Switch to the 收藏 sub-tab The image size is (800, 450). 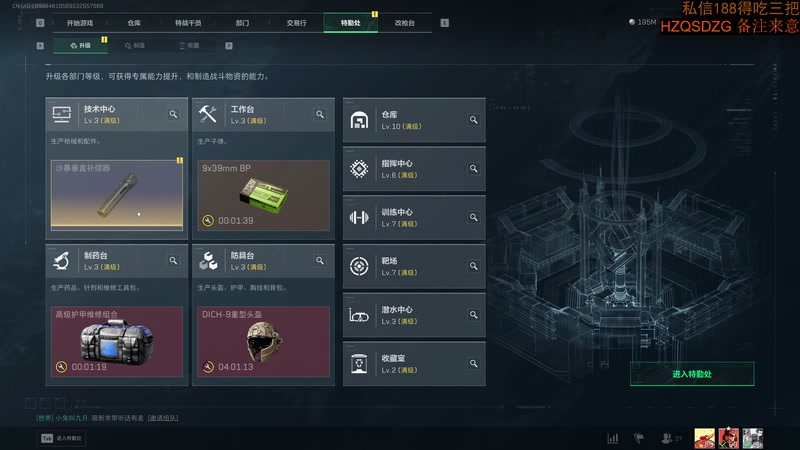click(189, 45)
